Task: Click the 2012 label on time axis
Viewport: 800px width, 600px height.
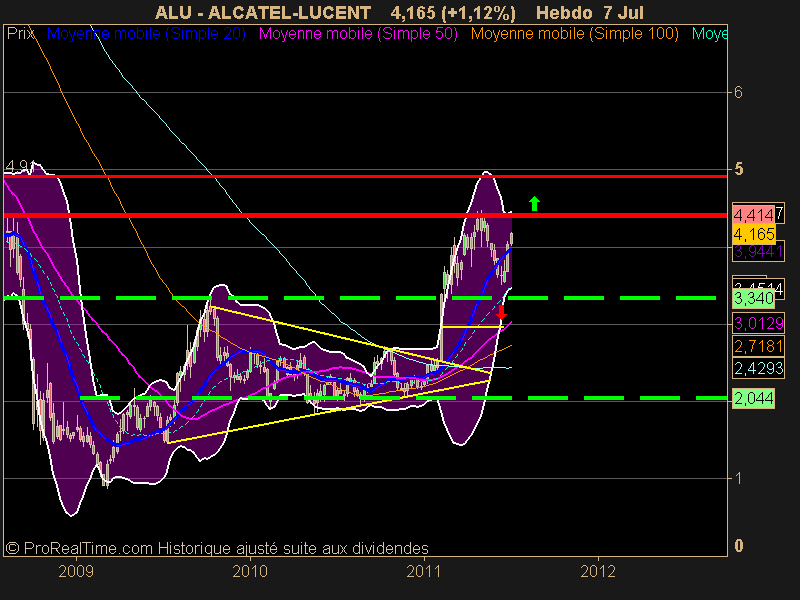Action: pyautogui.click(x=598, y=571)
